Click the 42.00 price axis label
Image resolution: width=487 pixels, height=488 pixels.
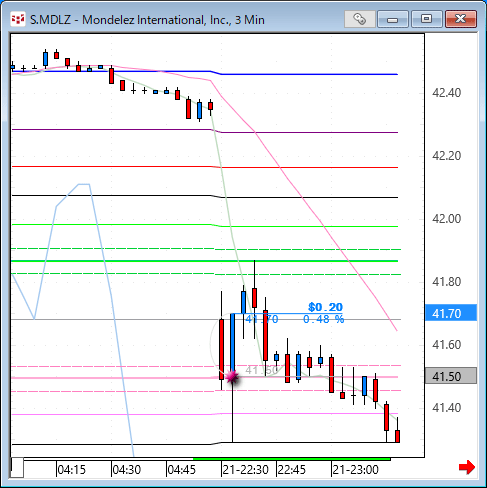446,219
